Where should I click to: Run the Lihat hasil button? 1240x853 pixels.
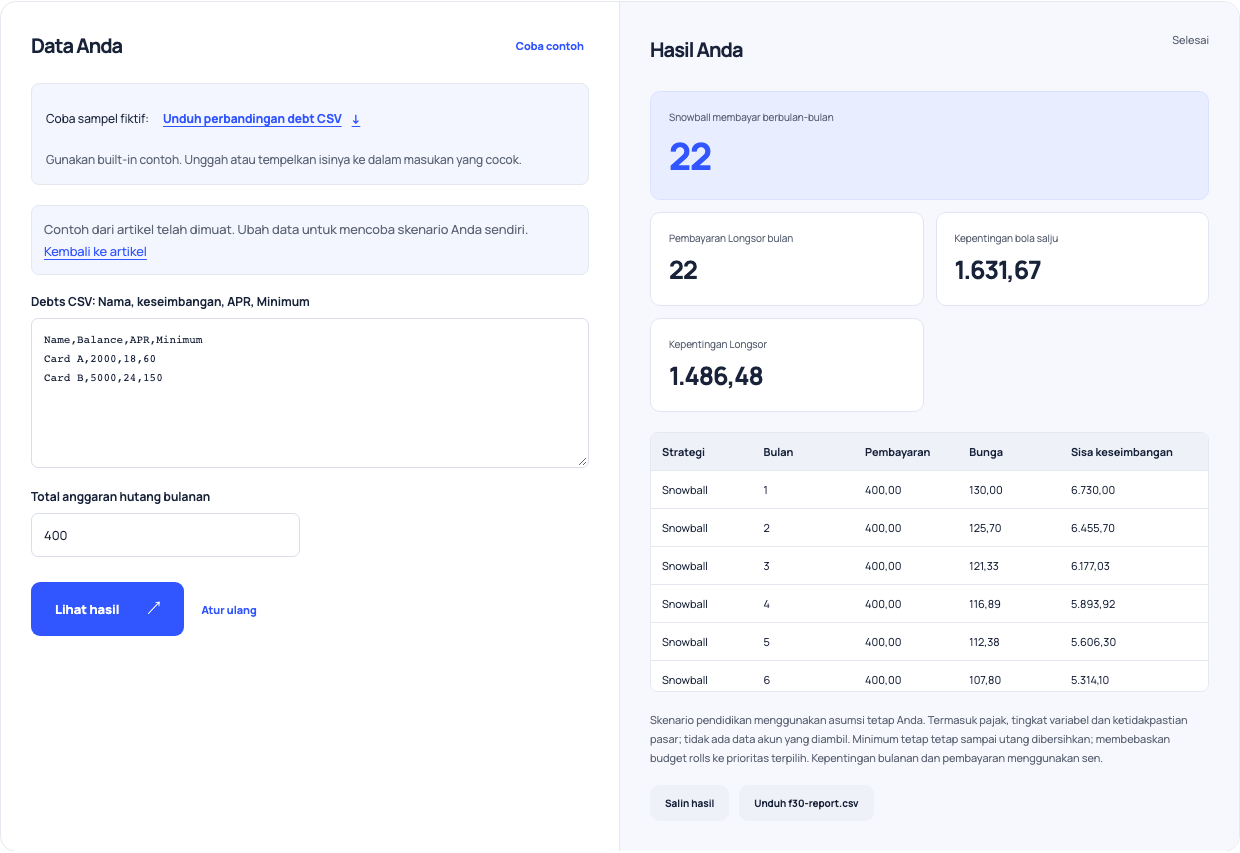[107, 609]
